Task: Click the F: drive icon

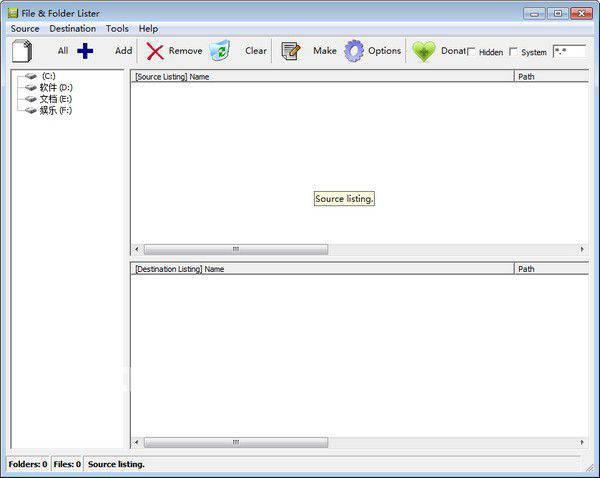Action: click(31, 111)
